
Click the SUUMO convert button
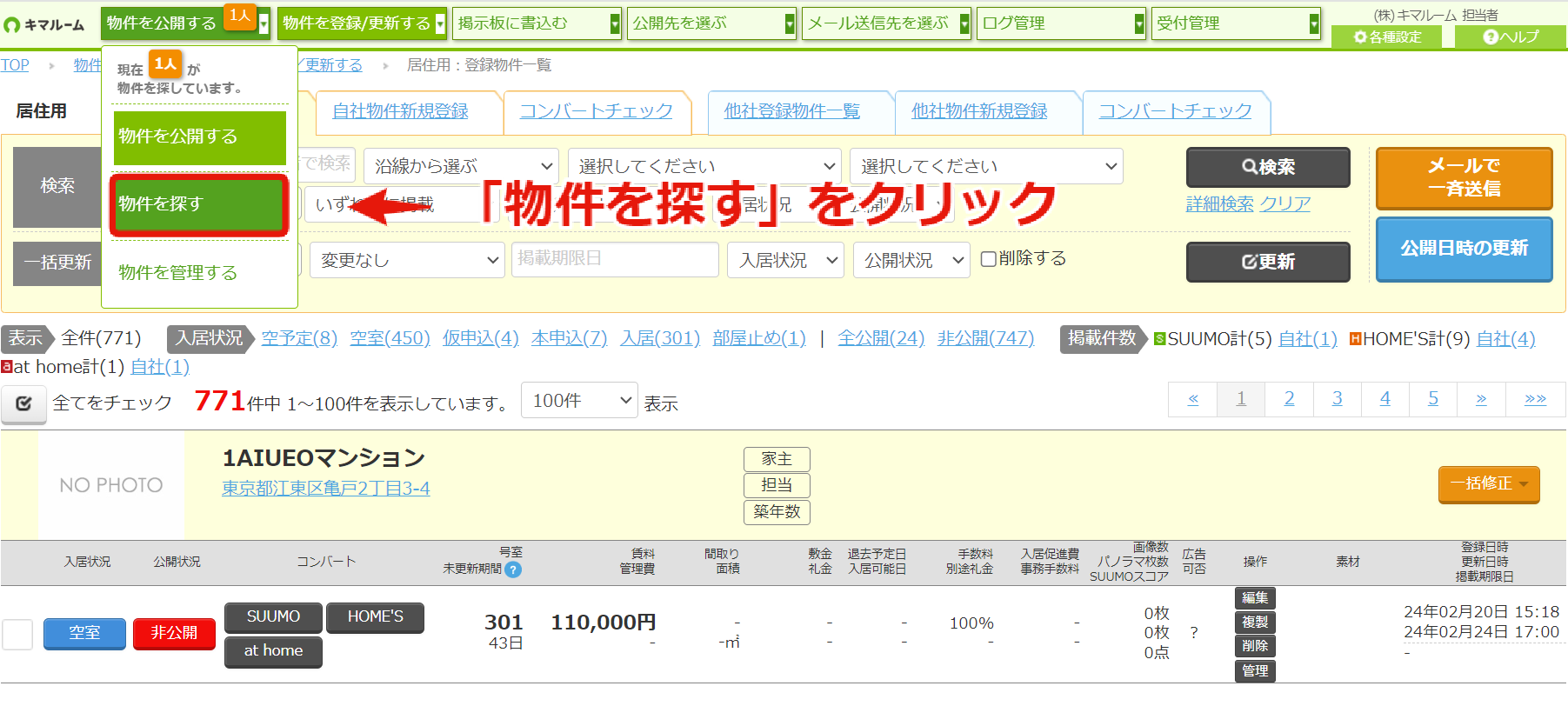273,617
